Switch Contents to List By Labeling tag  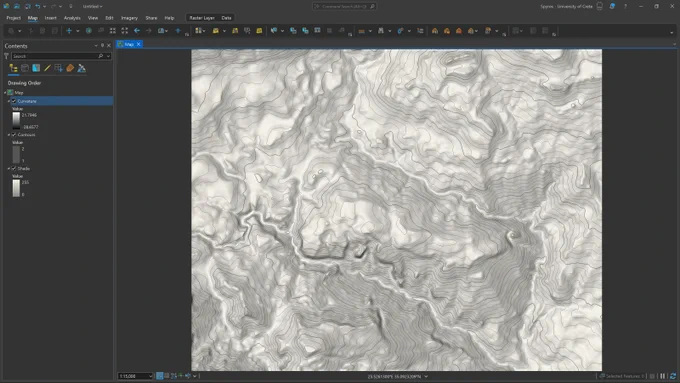pos(70,68)
